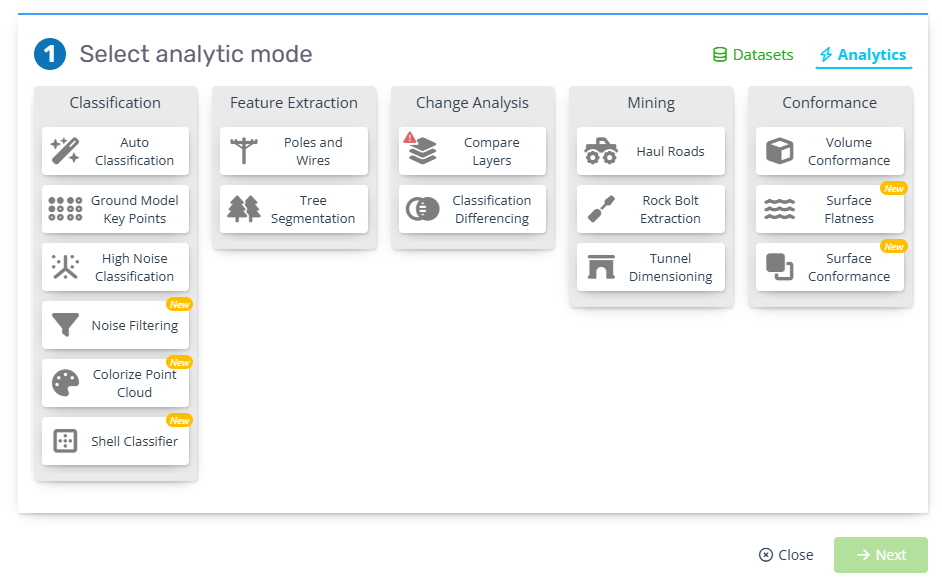This screenshot has height=580, width=942.
Task: Open the Analytics tab
Action: (863, 55)
